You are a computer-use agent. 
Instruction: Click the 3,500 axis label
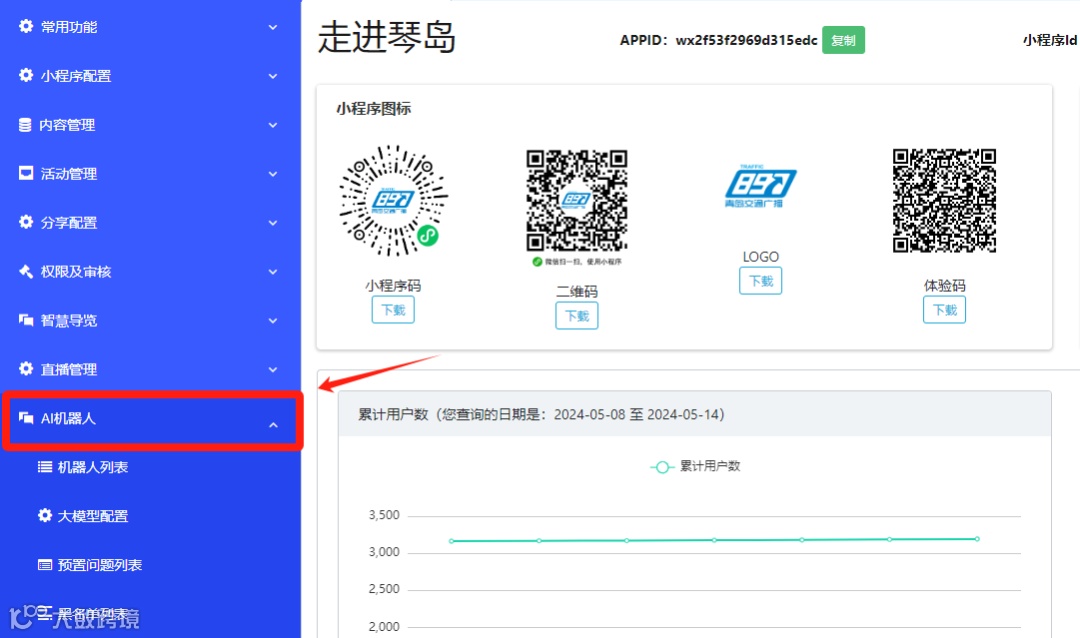[x=384, y=515]
